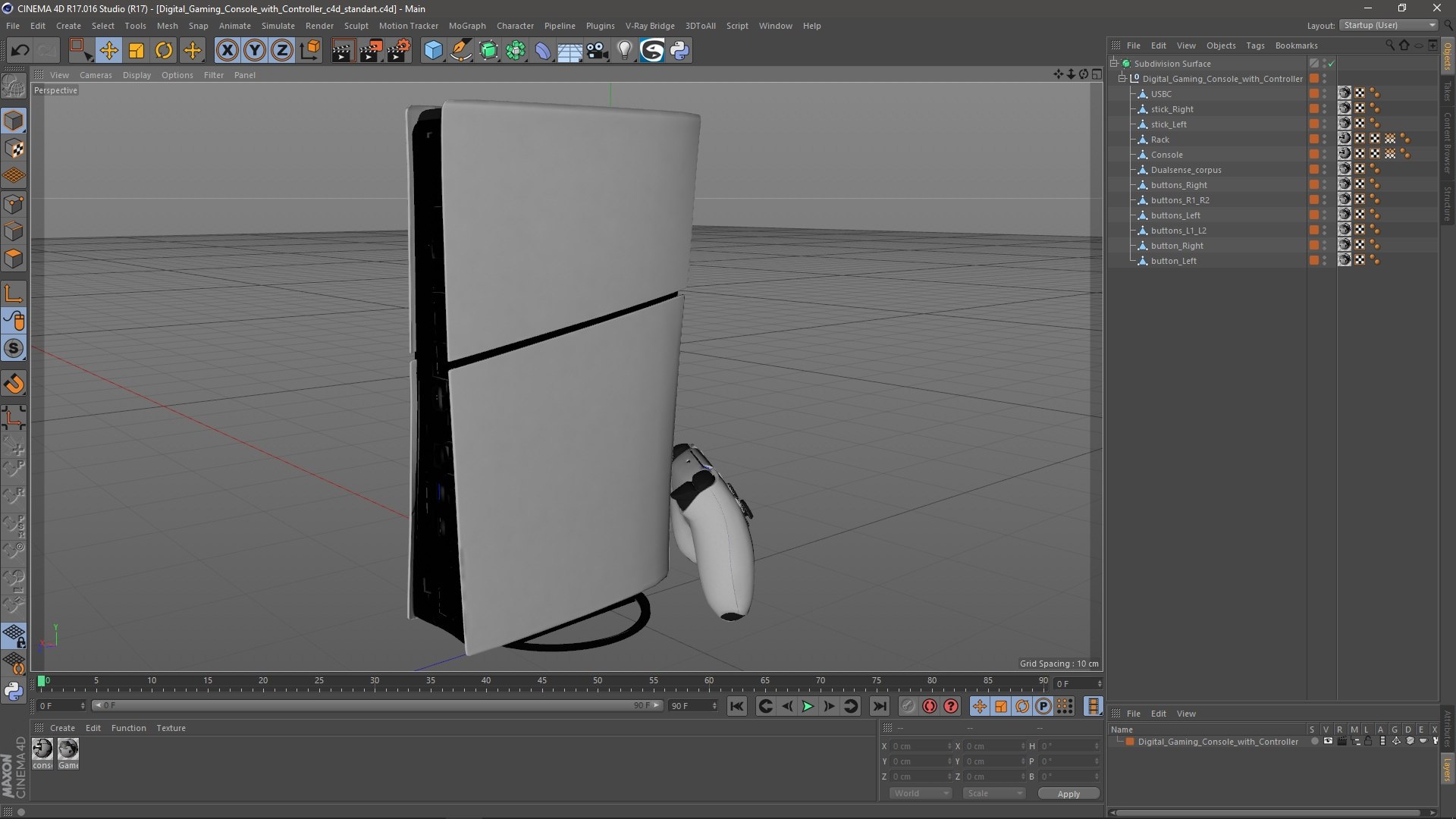Open the viewport Display menu

coord(136,75)
